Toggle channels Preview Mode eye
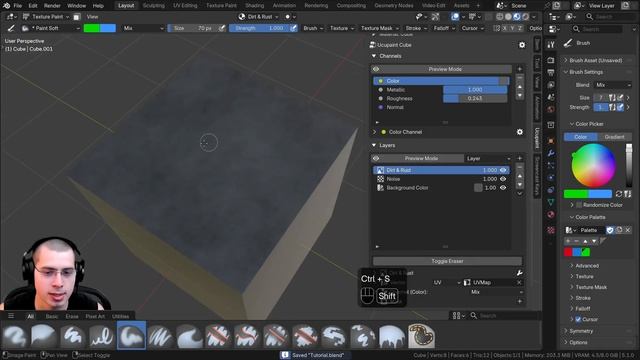The image size is (640, 360). point(376,69)
